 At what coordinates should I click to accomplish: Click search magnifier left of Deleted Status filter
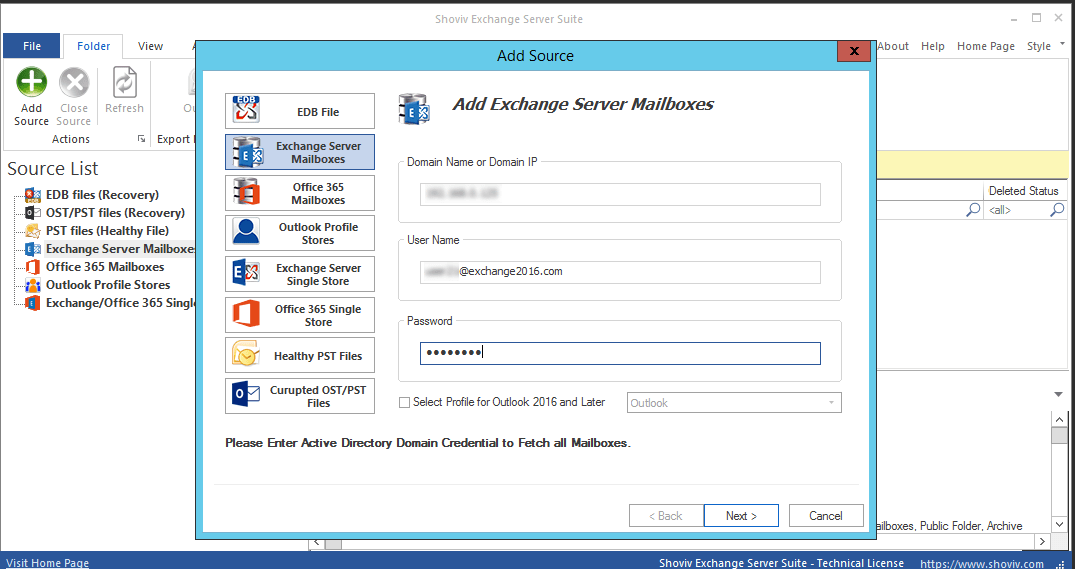(x=973, y=210)
